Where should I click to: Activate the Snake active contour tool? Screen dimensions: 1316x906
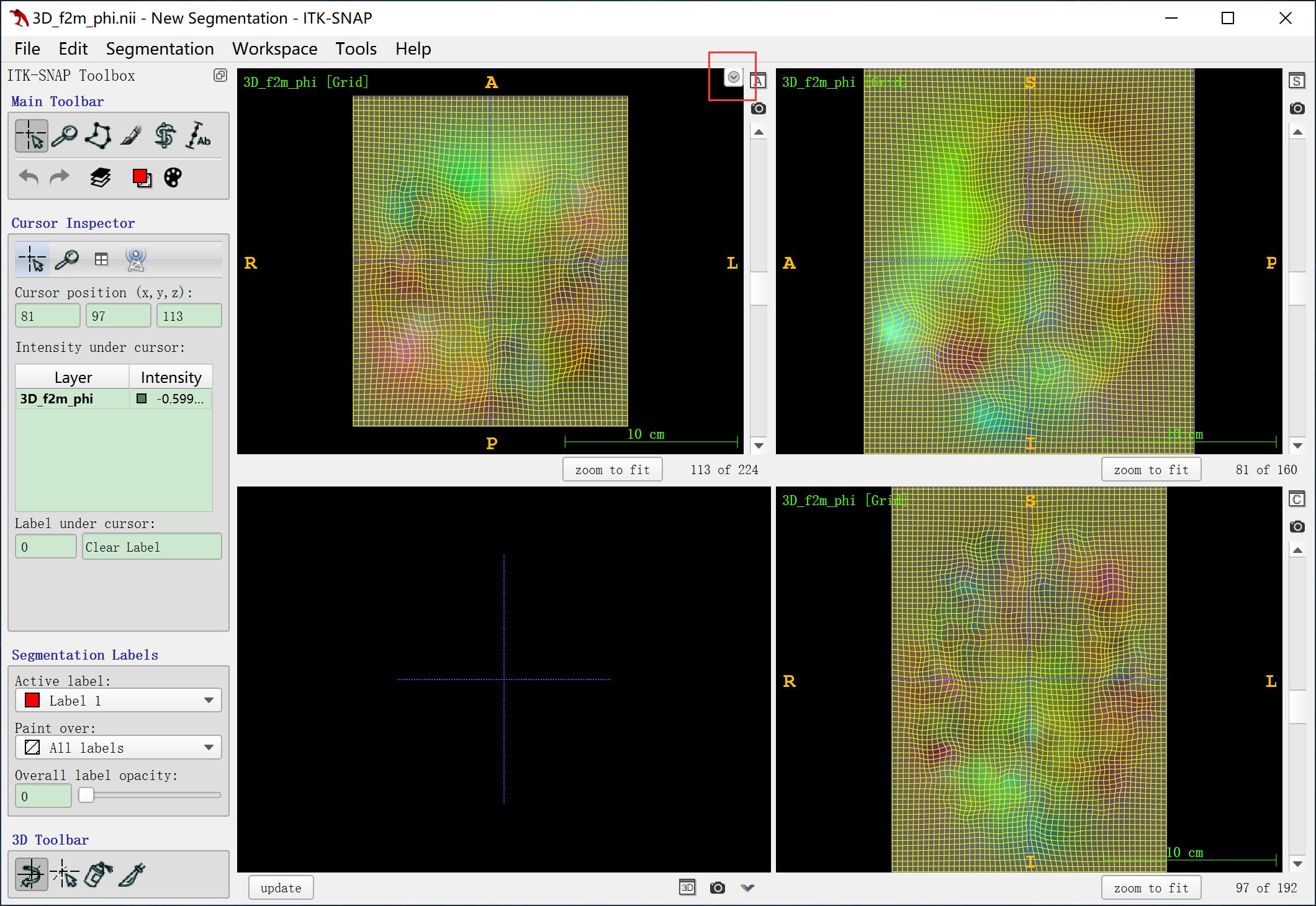(x=164, y=136)
